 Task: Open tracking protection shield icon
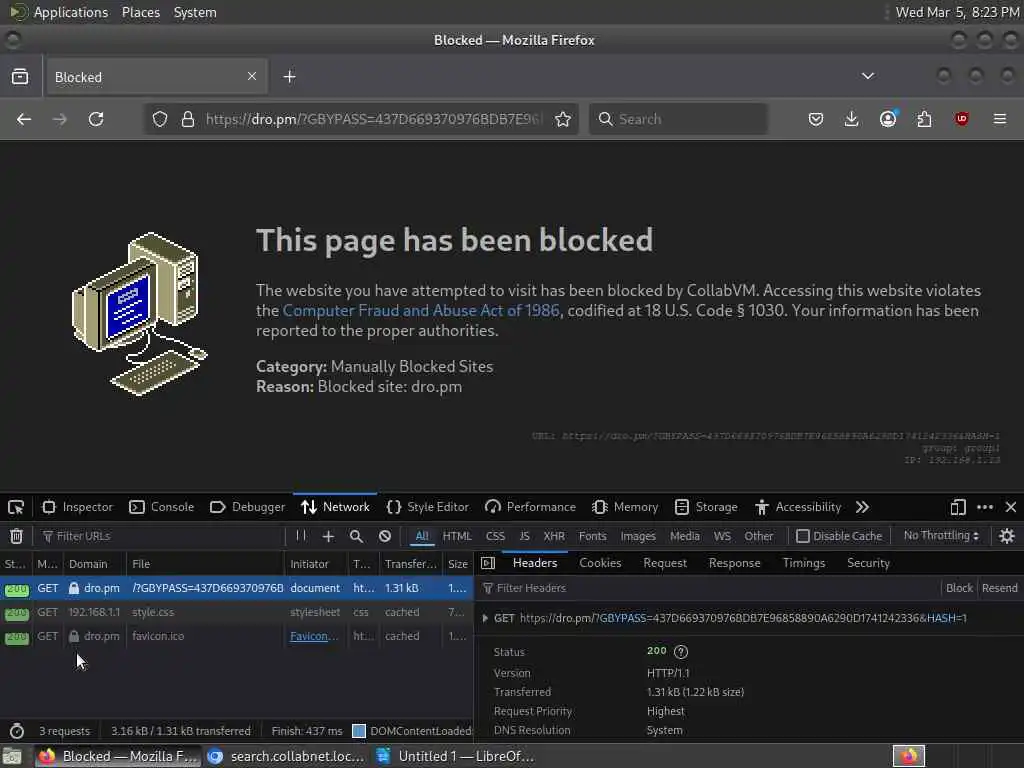click(x=160, y=119)
